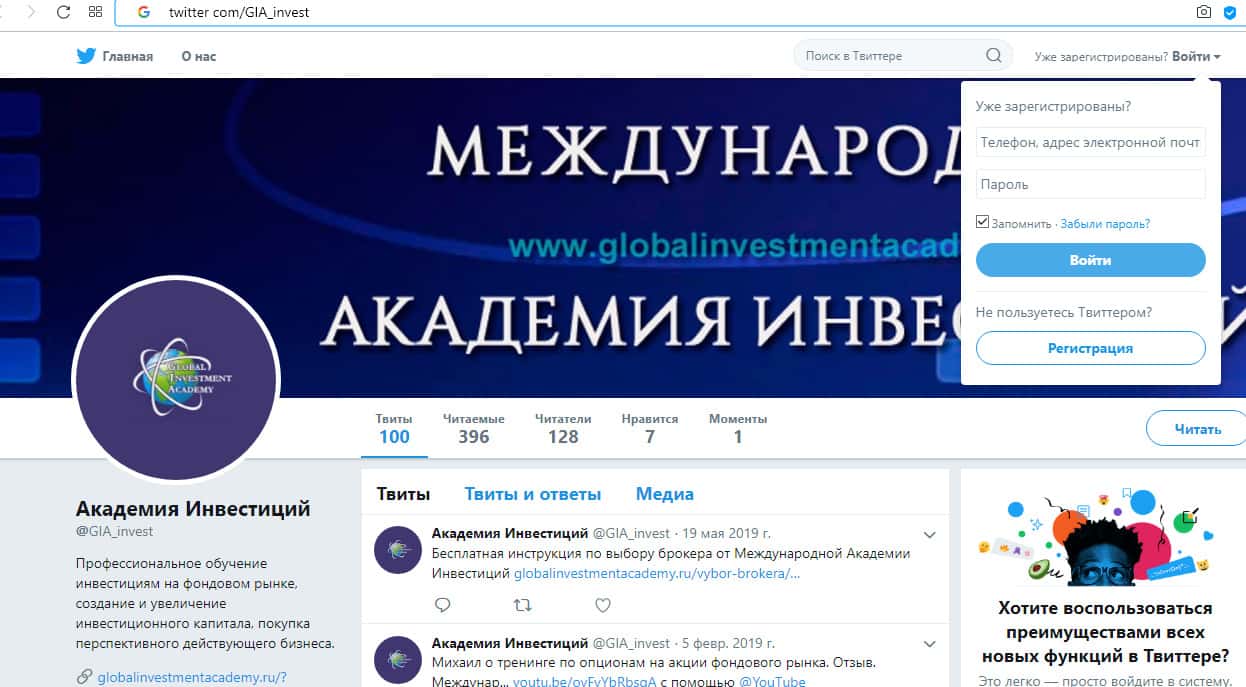Screen dimensions: 1246x687
Task: Click the camera snapshot icon in address bar
Action: click(x=1204, y=12)
